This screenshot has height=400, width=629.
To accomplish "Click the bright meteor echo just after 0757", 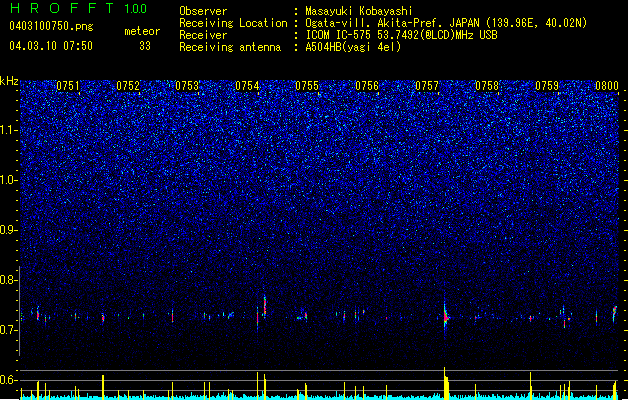I will [446, 316].
